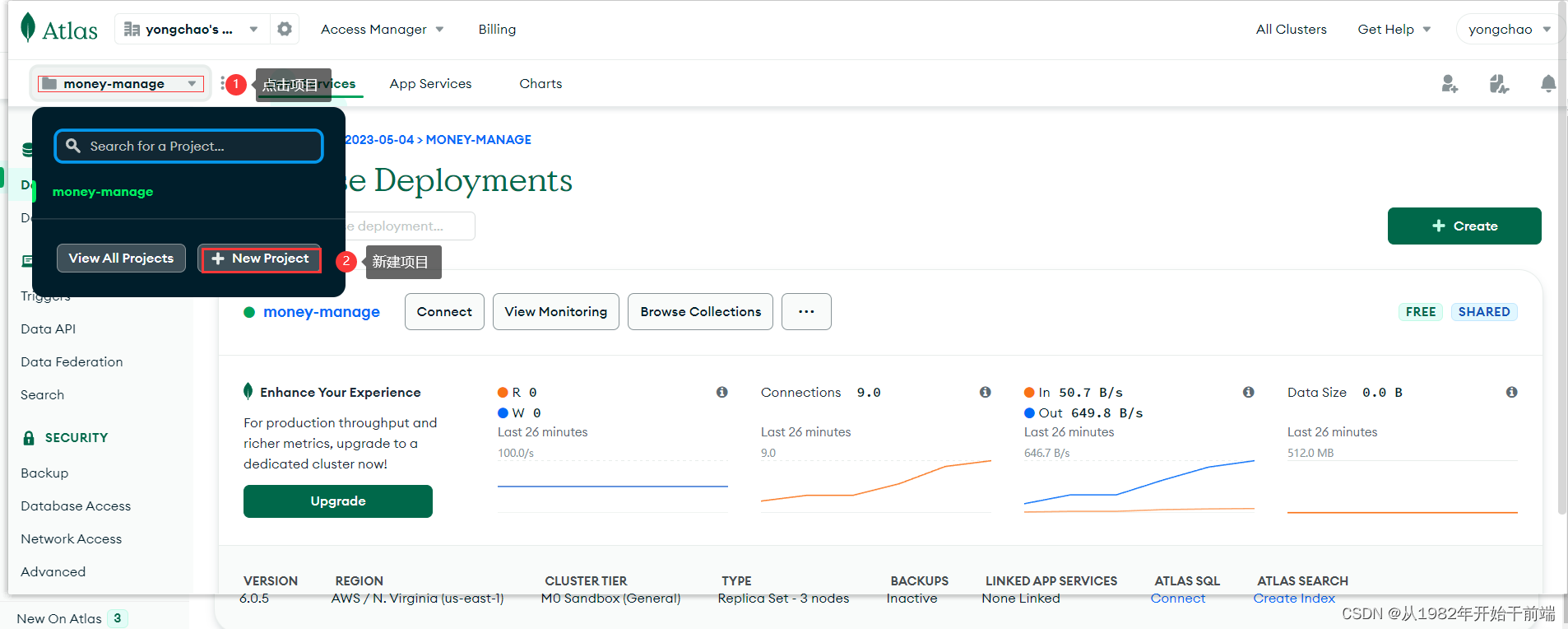Click the green Upgrade button
This screenshot has height=629, width=1568.
tap(338, 501)
